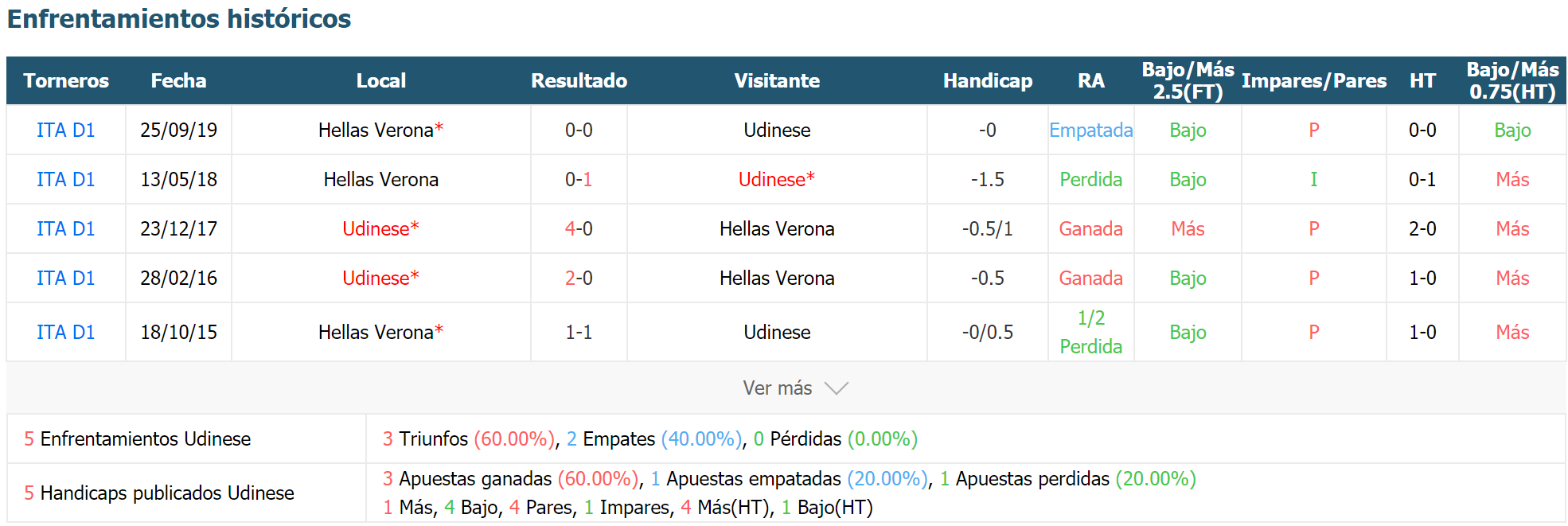Expand the Ver más chevron arrow
This screenshot has height=526, width=1568.
[837, 388]
